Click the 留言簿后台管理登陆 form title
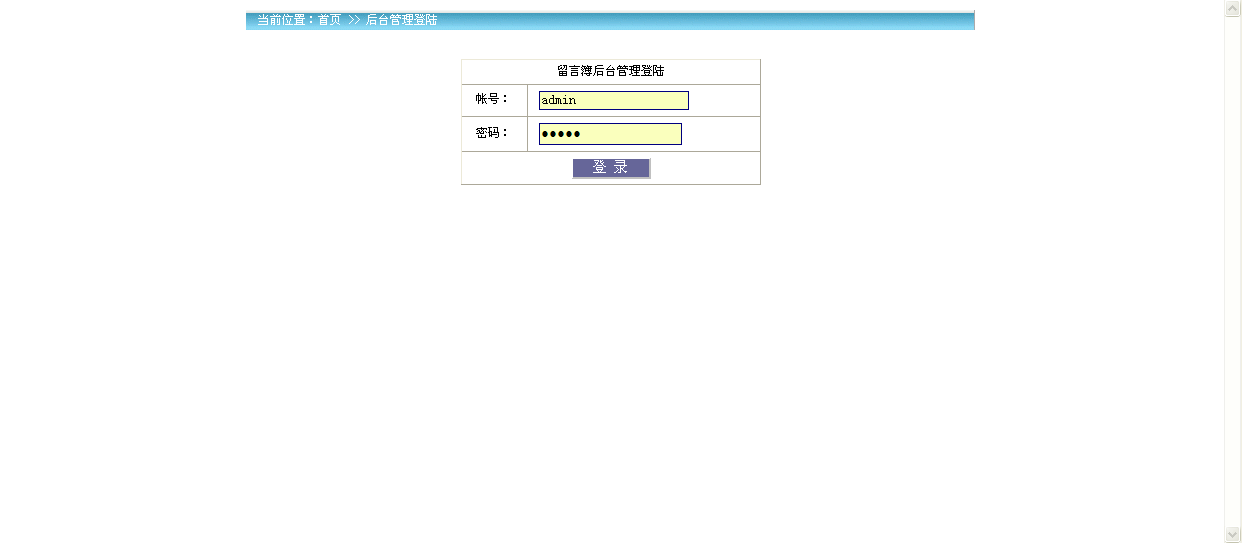Viewport: 1243px width, 543px height. pyautogui.click(x=611, y=71)
